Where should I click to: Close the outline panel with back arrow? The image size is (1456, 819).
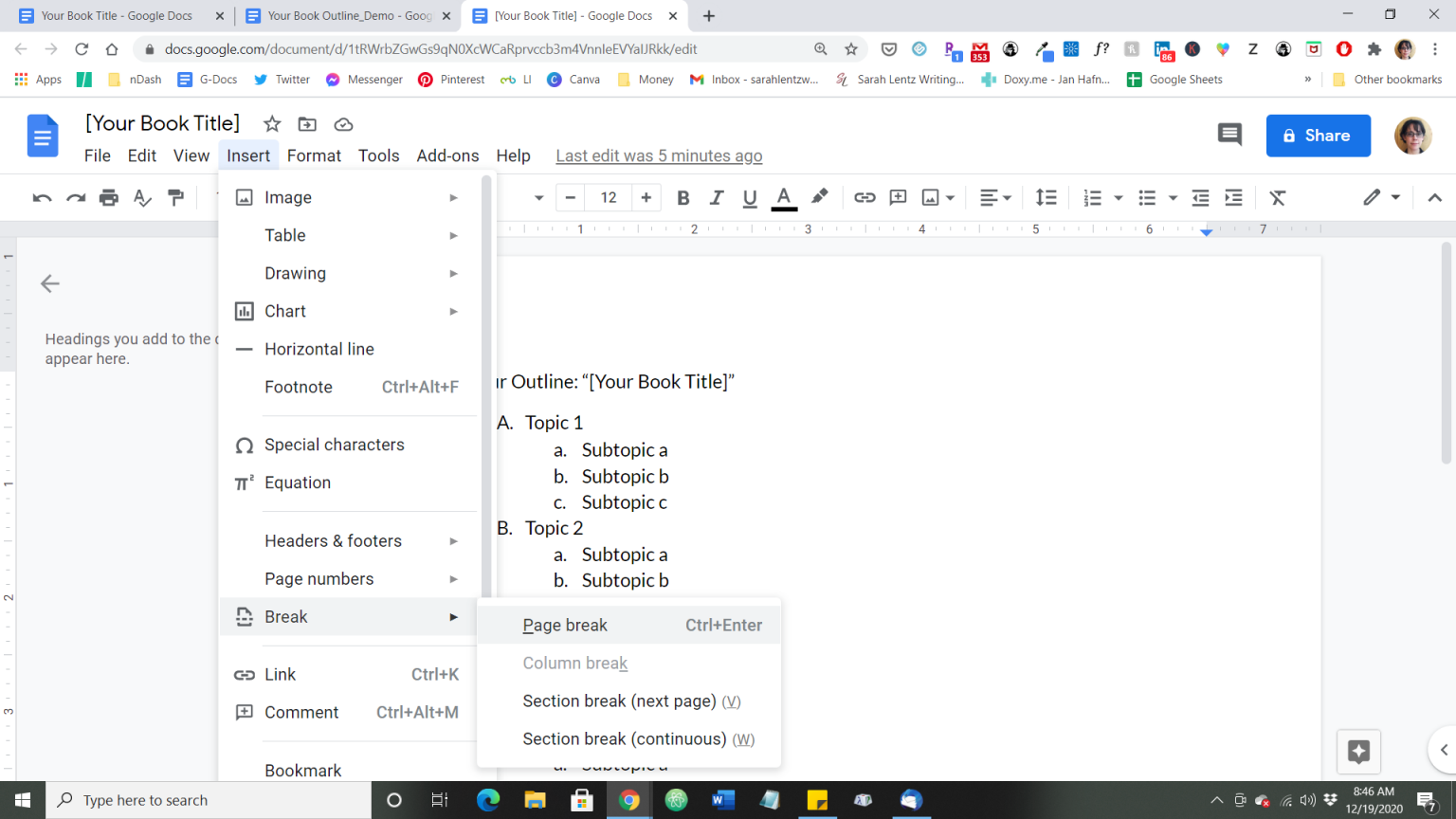coord(50,283)
